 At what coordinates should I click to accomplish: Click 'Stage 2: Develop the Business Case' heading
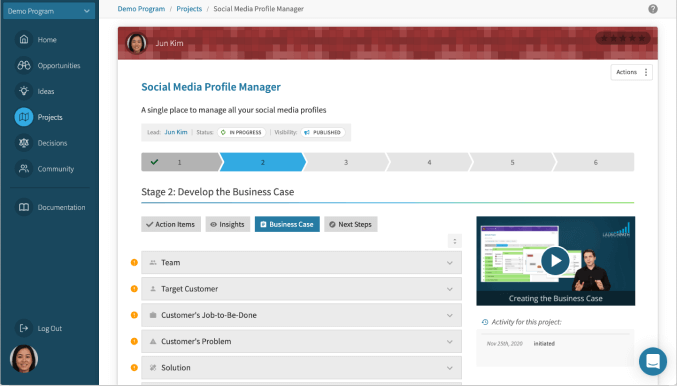click(218, 192)
